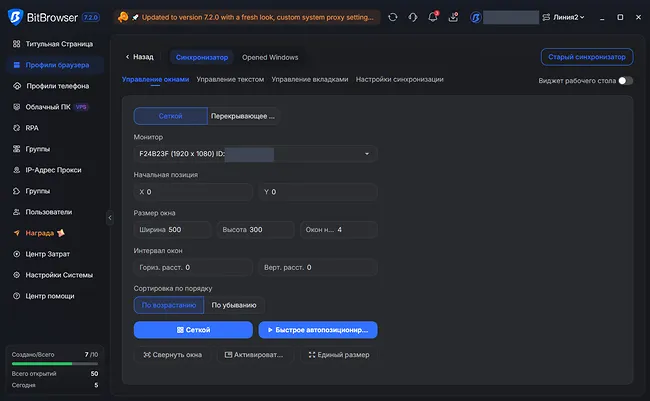
Task: Go back with the Назад button
Action: pyautogui.click(x=140, y=57)
